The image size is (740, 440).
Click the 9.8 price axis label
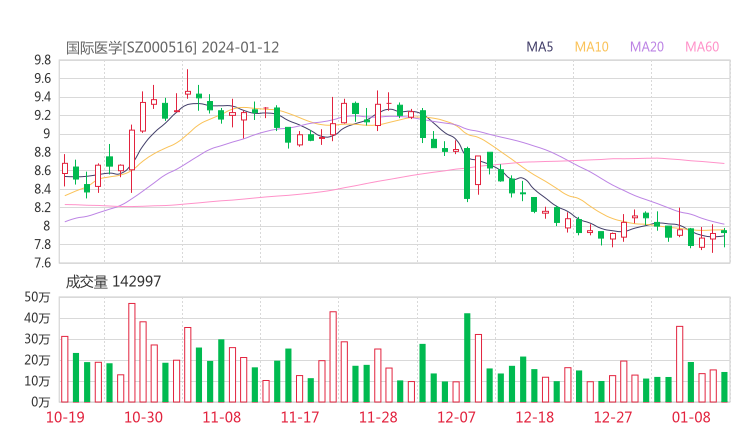point(42,60)
